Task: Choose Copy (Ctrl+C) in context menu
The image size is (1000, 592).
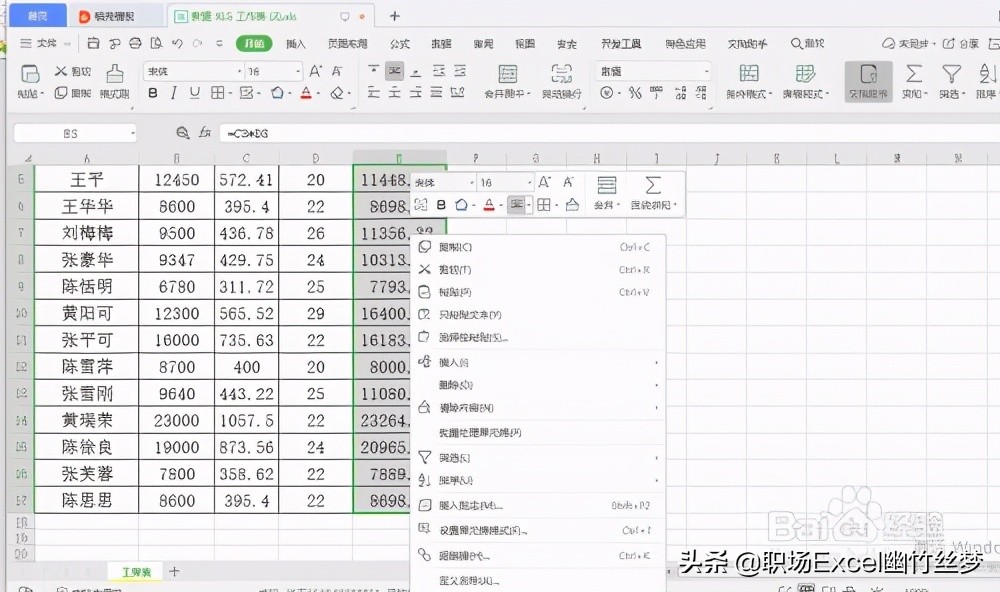Action: [539, 247]
